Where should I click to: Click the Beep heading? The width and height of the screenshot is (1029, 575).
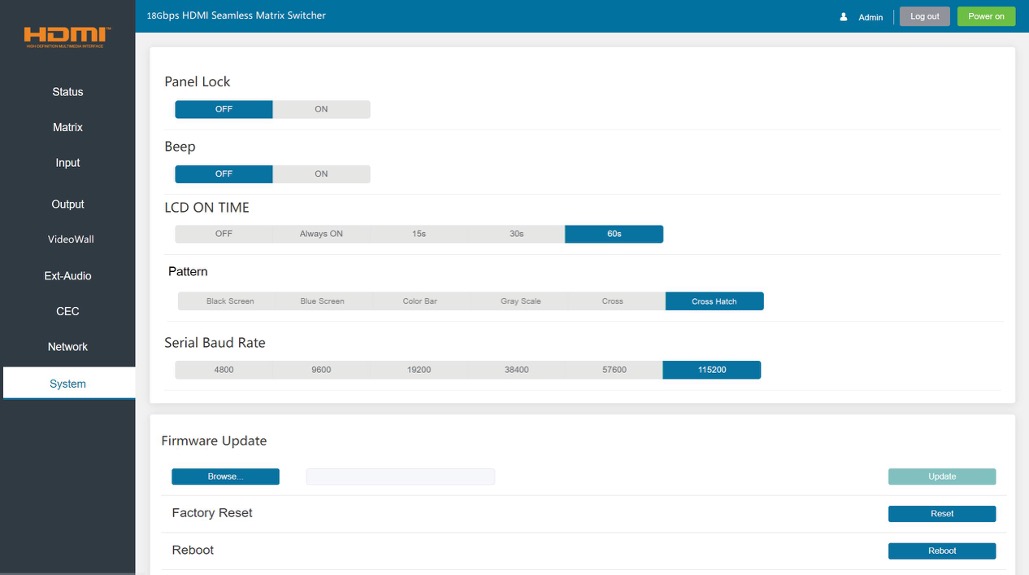[x=180, y=147]
